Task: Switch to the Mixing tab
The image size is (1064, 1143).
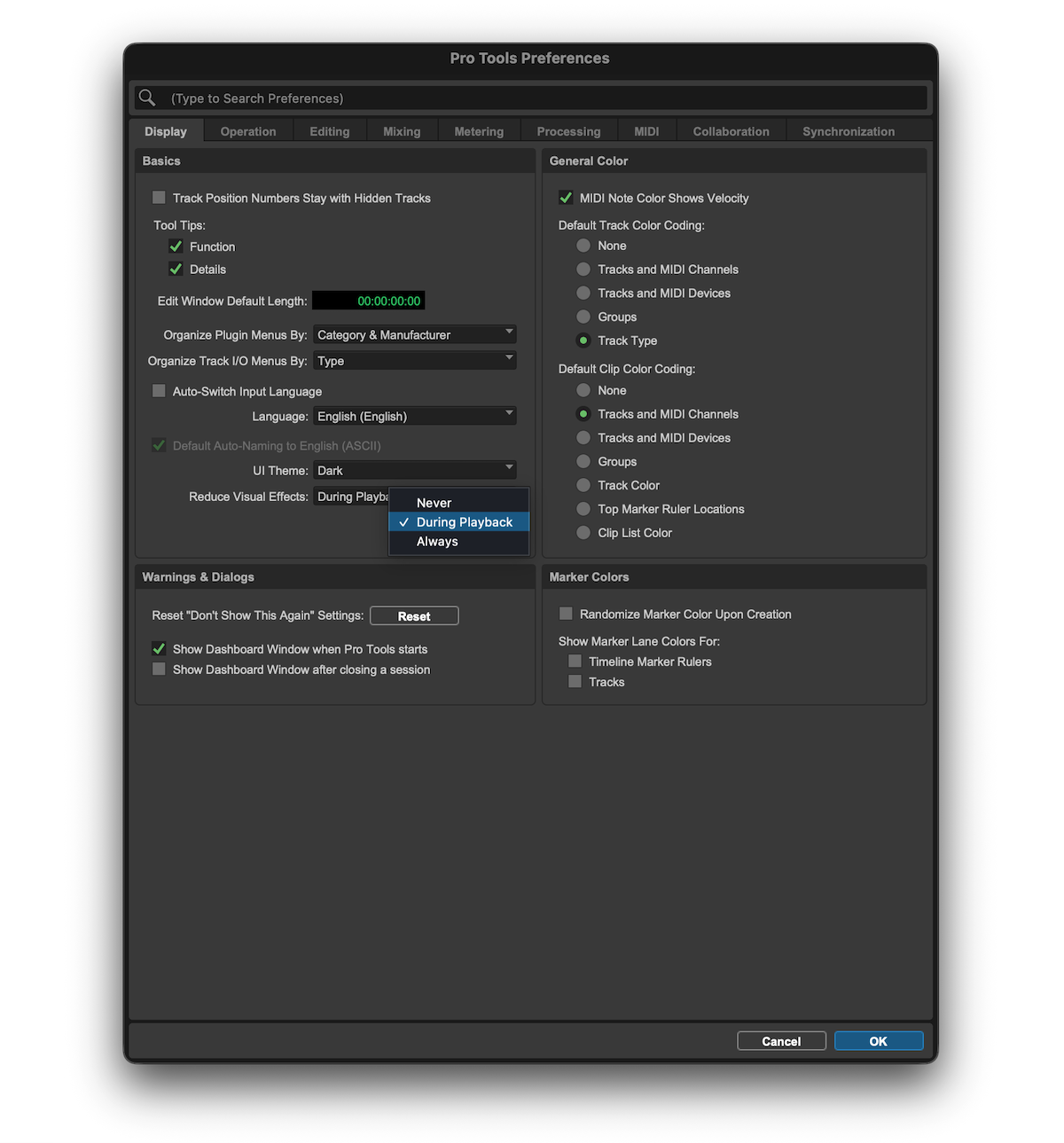Action: [402, 130]
